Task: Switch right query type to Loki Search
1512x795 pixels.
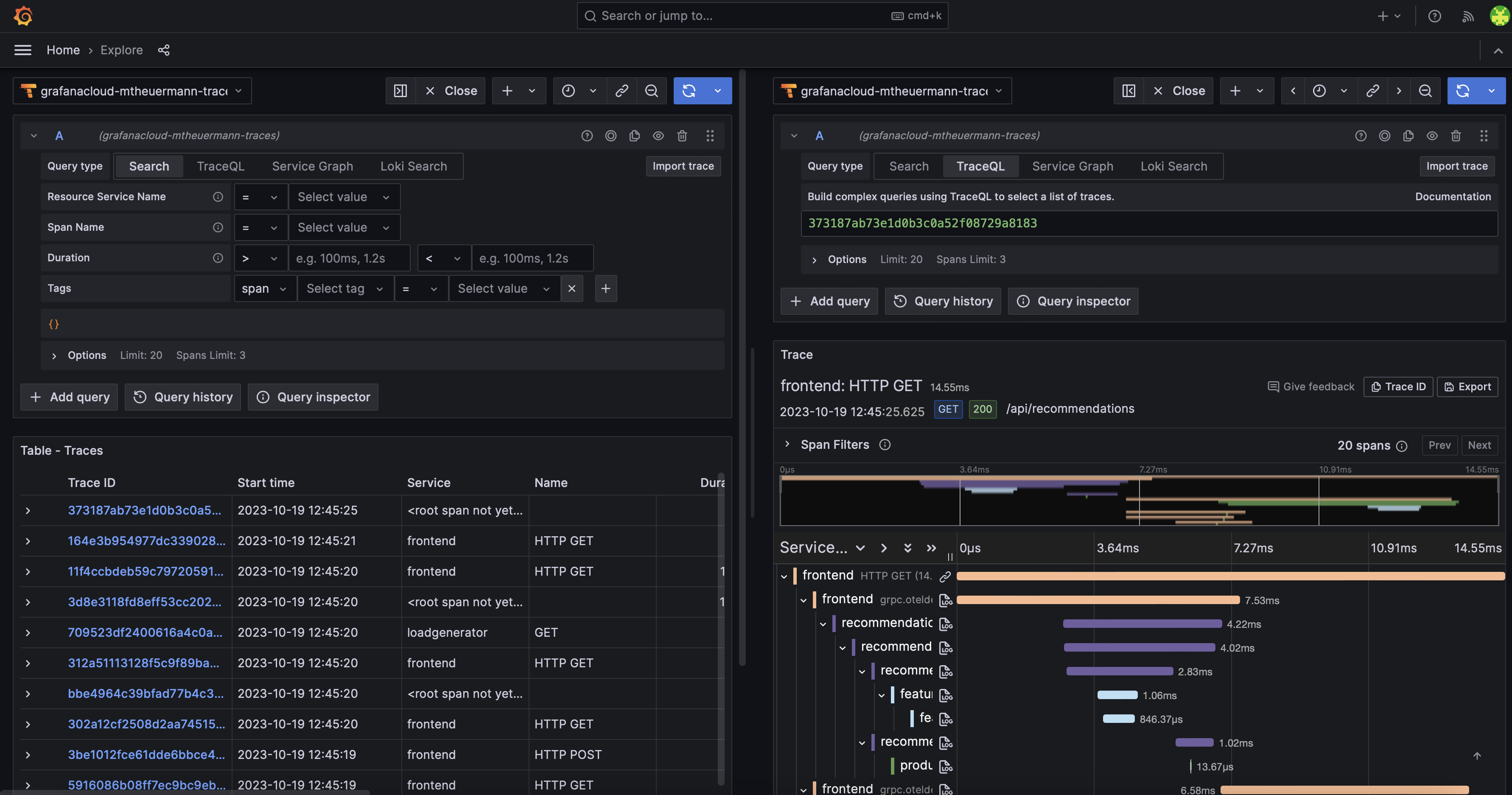Action: point(1173,166)
